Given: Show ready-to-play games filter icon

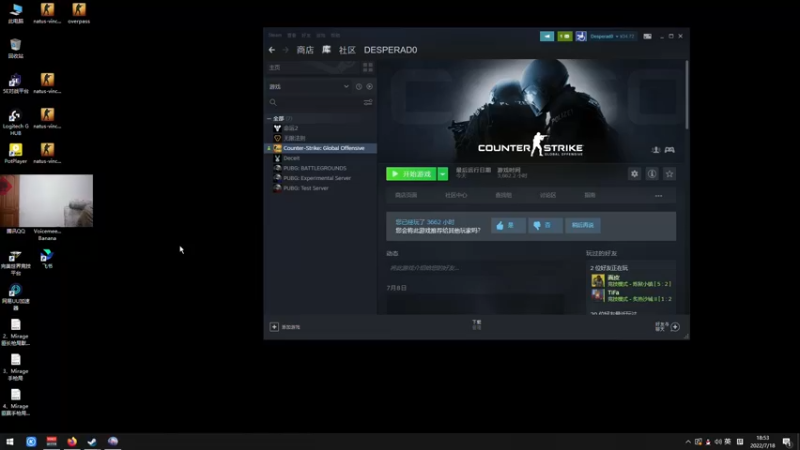Looking at the screenshot, I should coord(369,87).
